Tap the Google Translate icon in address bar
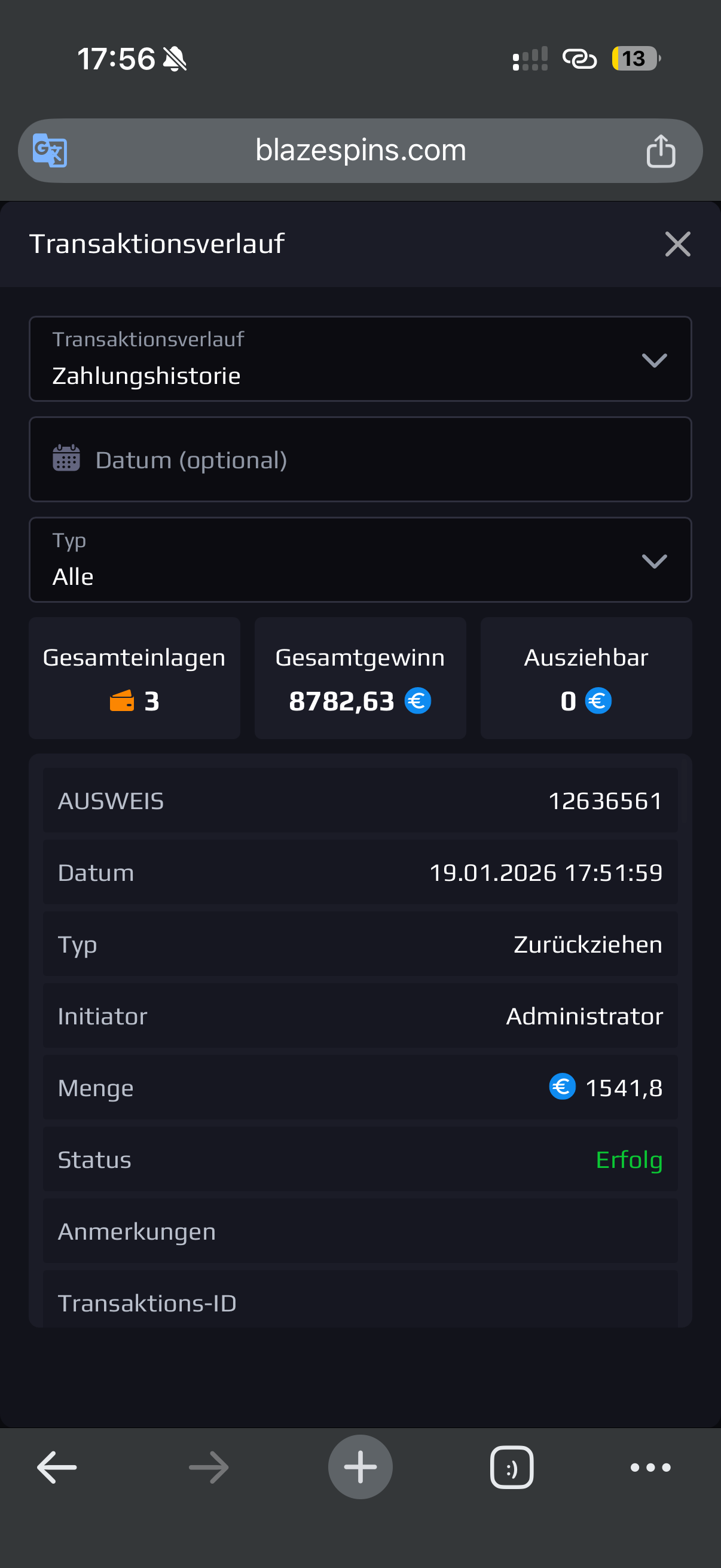721x1568 pixels. (x=50, y=150)
